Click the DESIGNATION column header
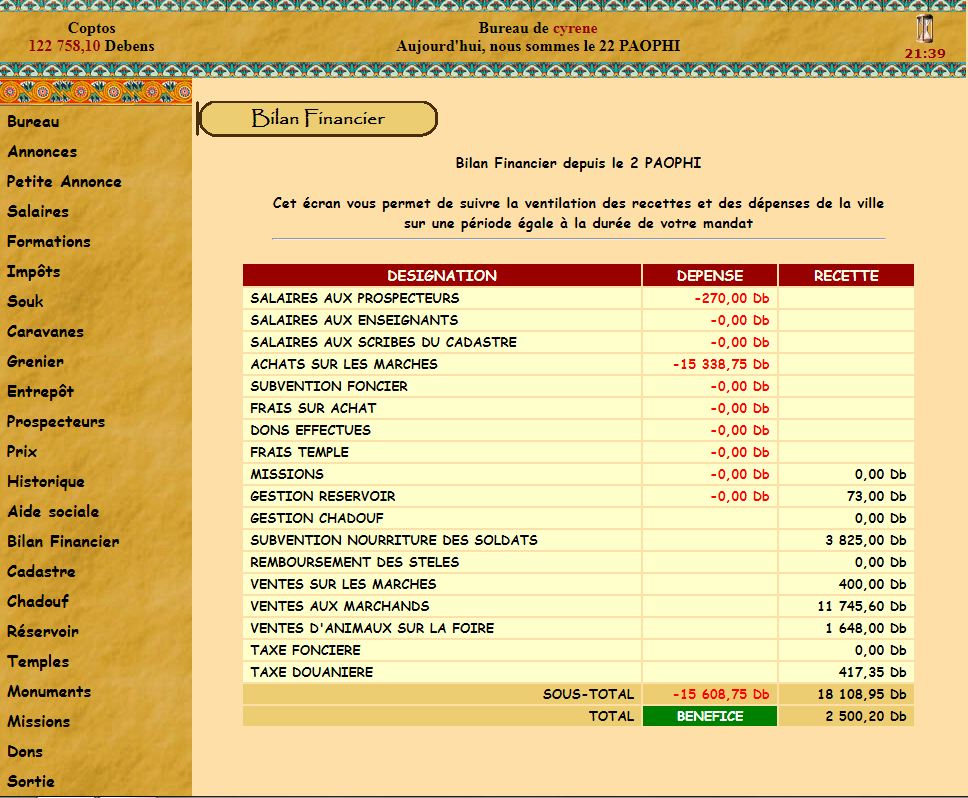 [442, 276]
